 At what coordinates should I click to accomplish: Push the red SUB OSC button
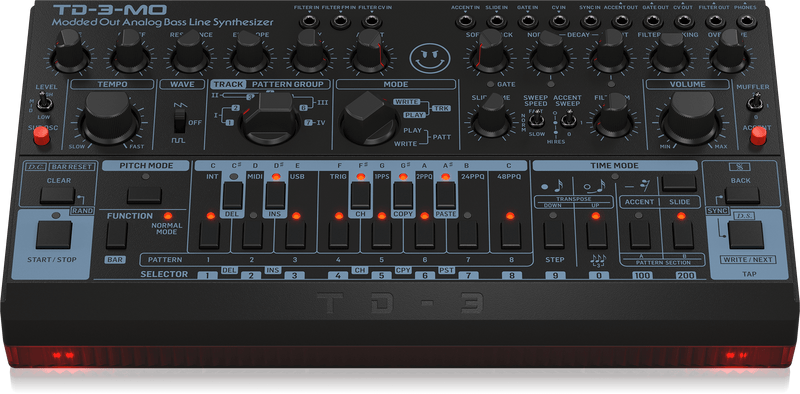pyautogui.click(x=41, y=135)
